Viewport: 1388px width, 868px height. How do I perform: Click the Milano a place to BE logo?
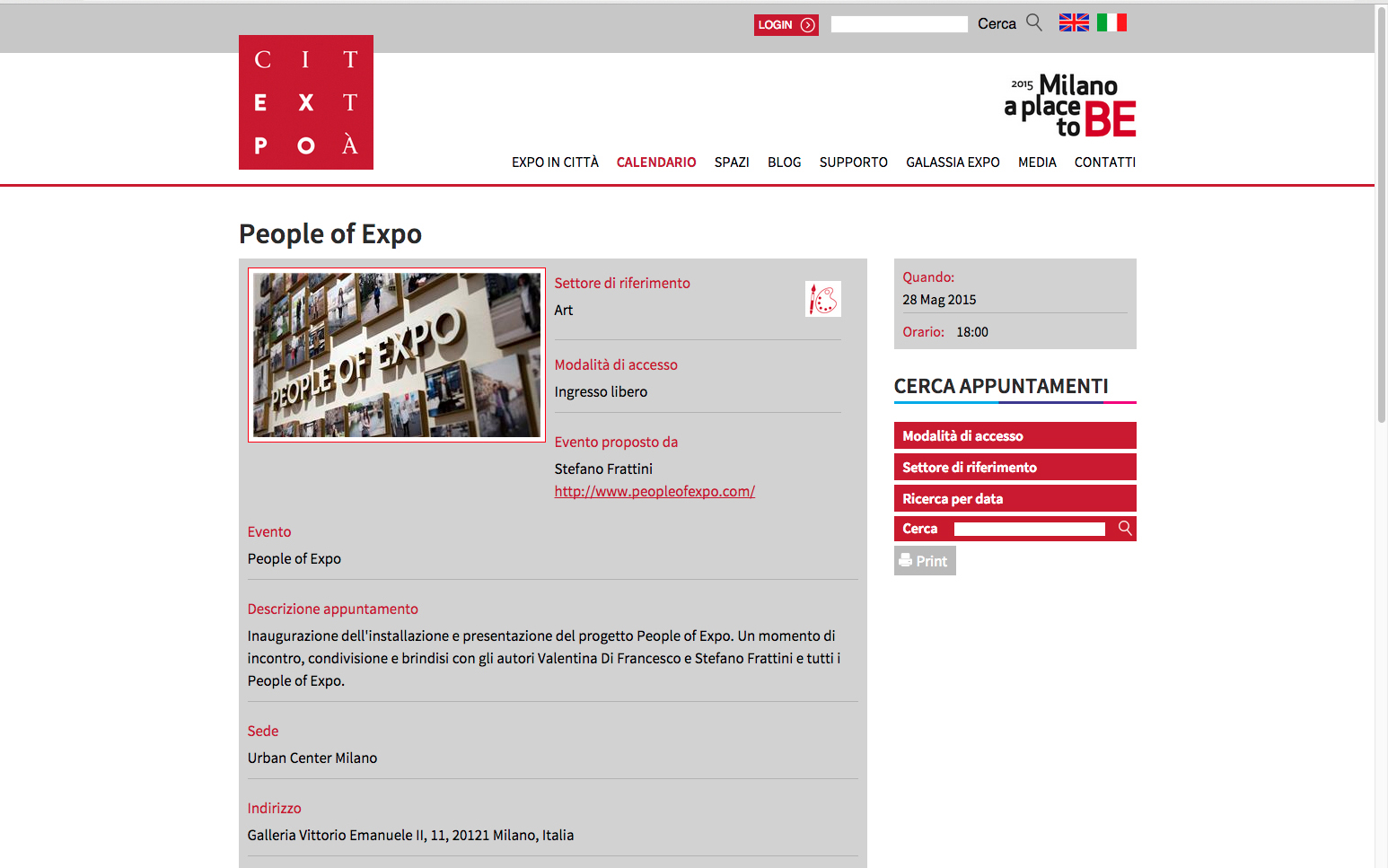1070,106
